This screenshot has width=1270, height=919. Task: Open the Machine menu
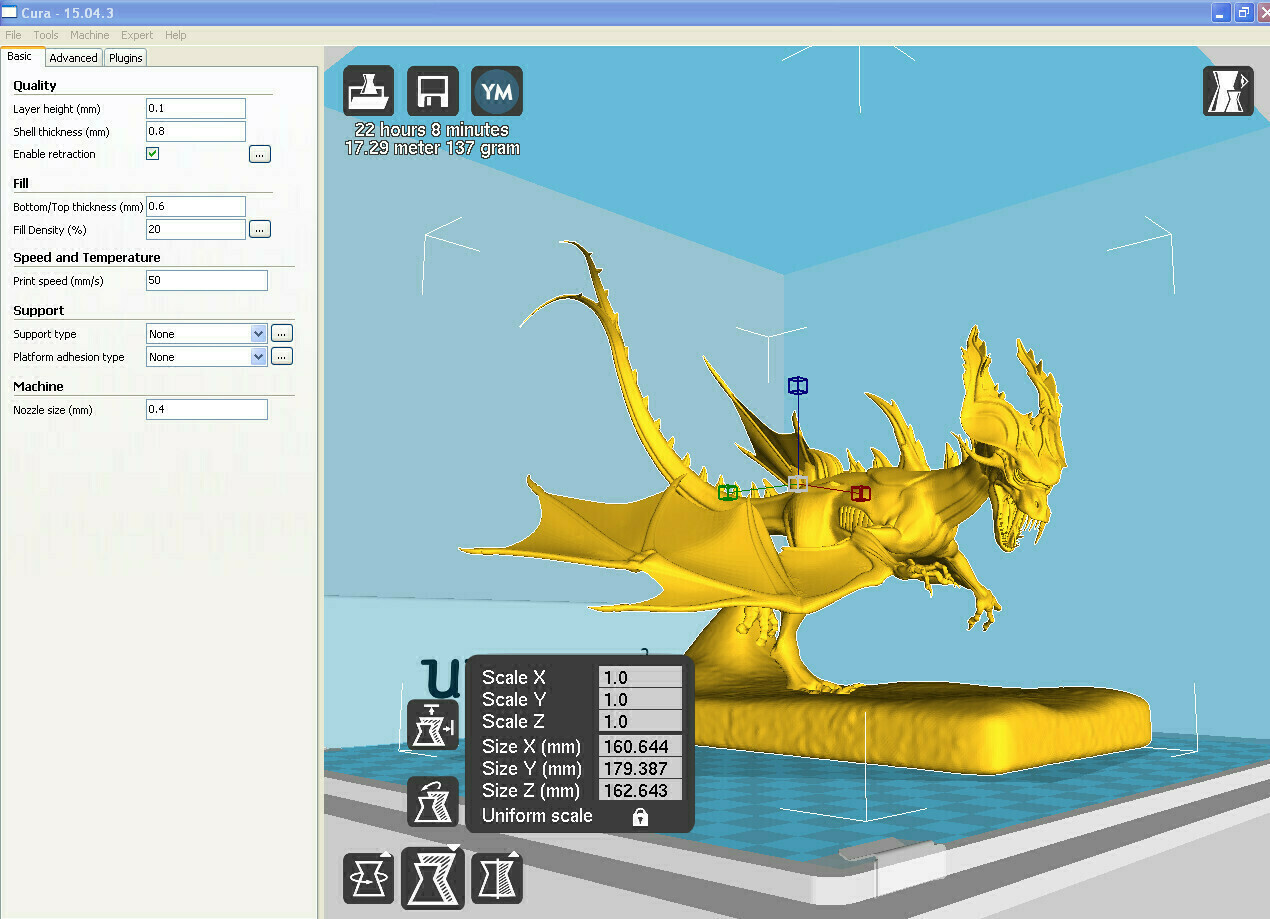[90, 35]
